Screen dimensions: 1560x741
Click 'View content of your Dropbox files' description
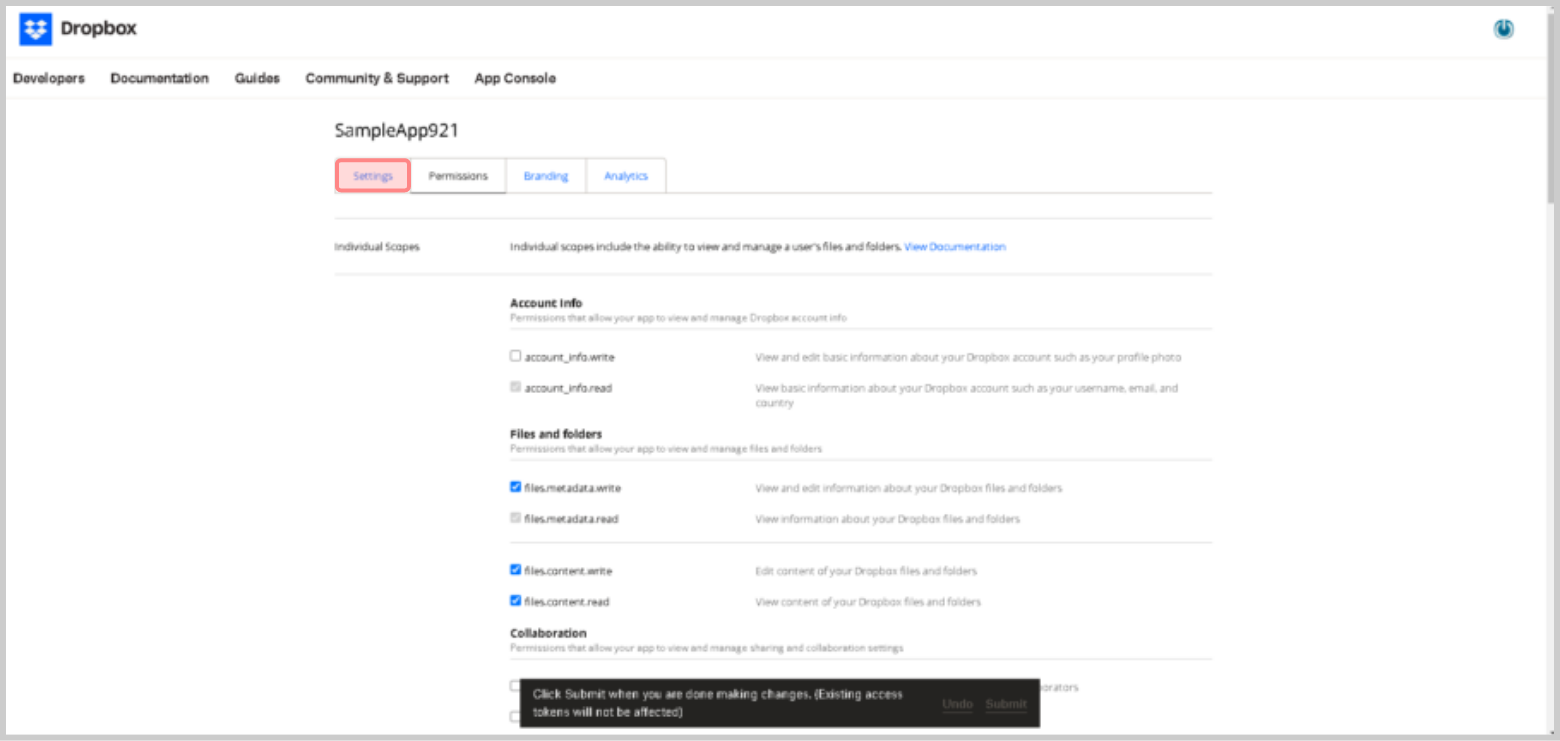[x=868, y=602]
